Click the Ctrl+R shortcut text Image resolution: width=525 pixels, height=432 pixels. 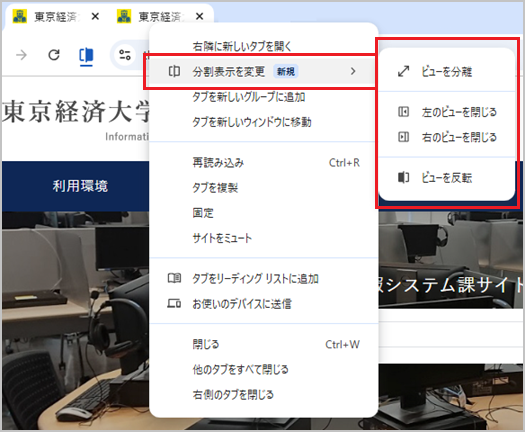pyautogui.click(x=344, y=163)
